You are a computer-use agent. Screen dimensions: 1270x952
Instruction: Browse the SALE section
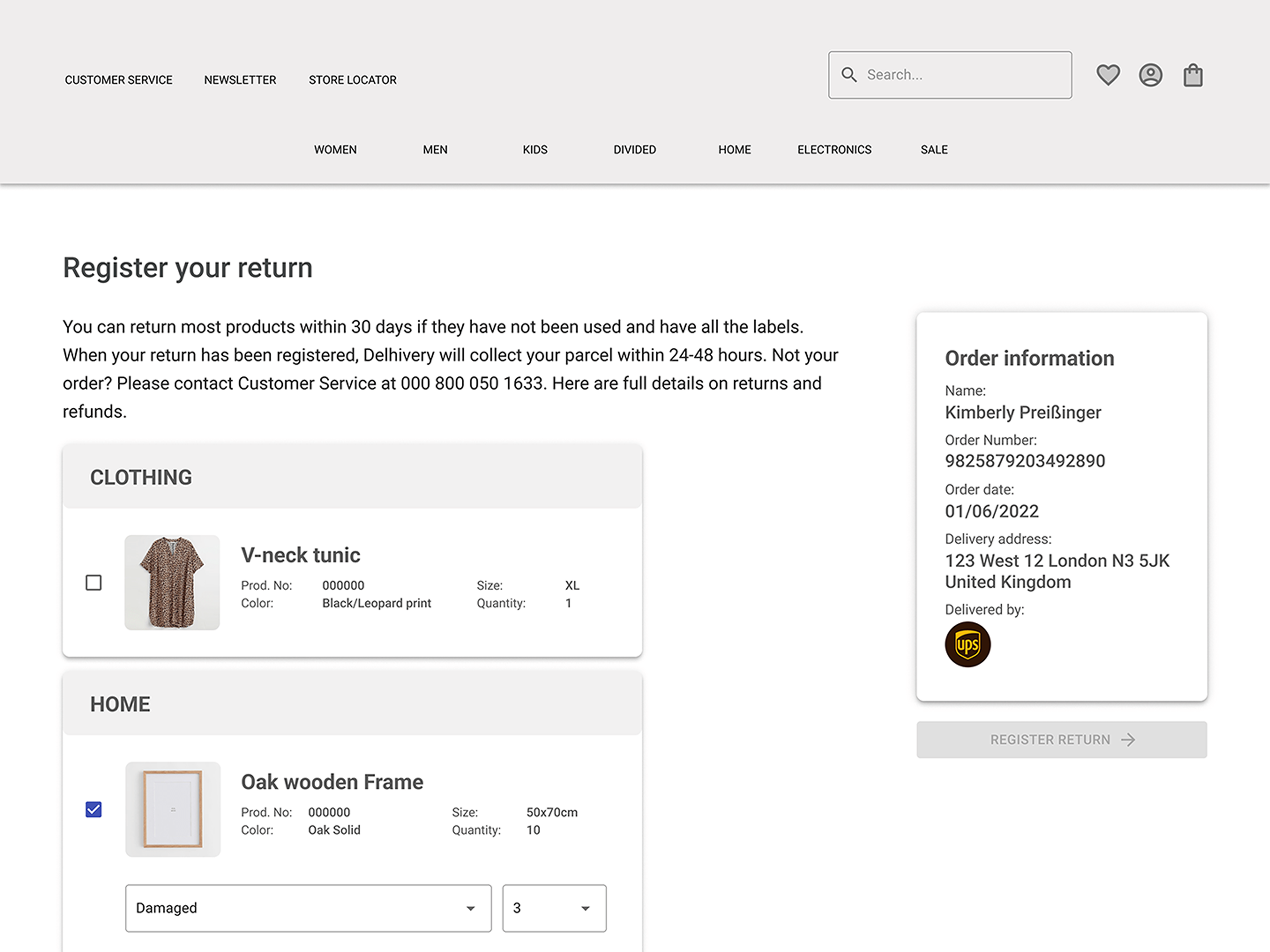tap(934, 149)
